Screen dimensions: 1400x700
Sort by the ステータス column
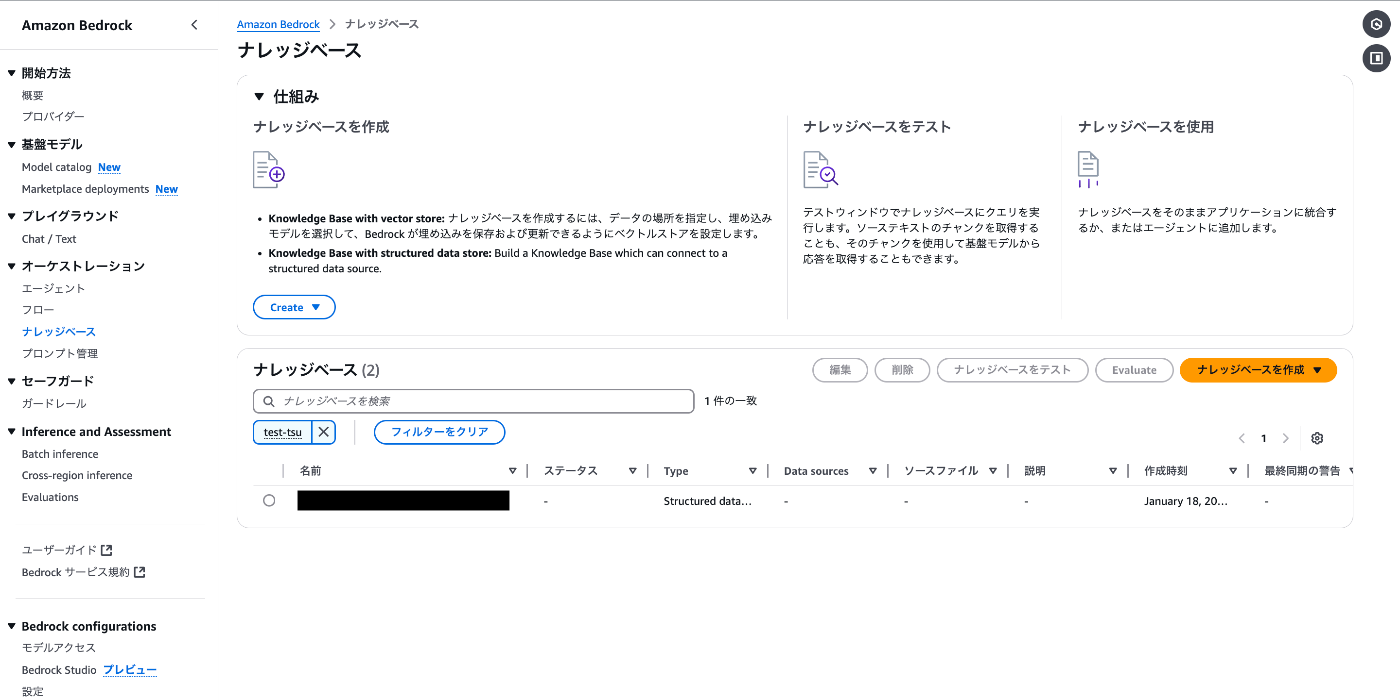(632, 471)
